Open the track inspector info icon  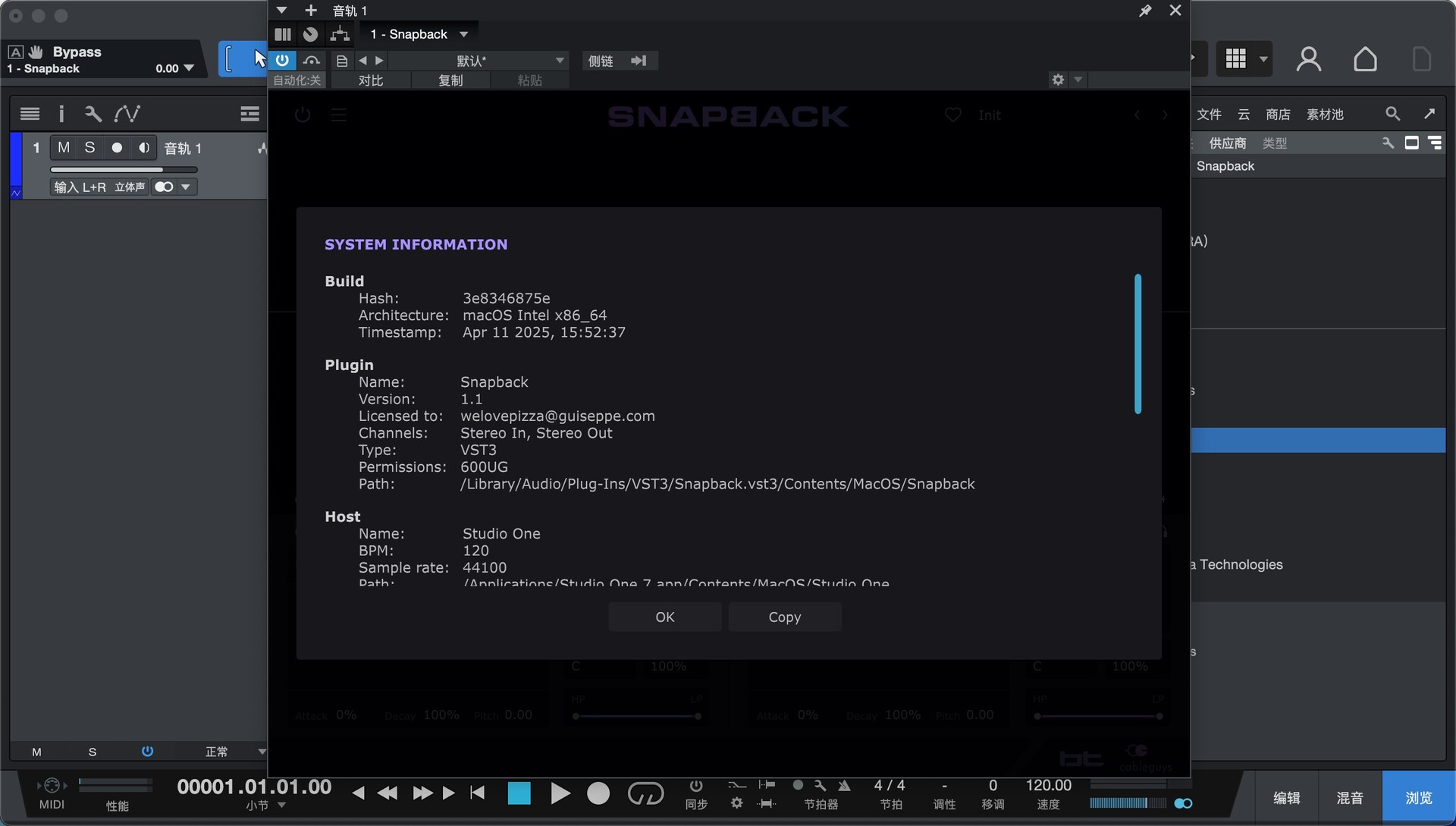click(61, 114)
